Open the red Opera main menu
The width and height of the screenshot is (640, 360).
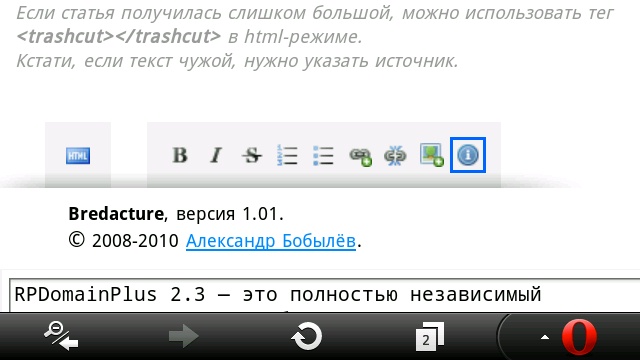579,337
